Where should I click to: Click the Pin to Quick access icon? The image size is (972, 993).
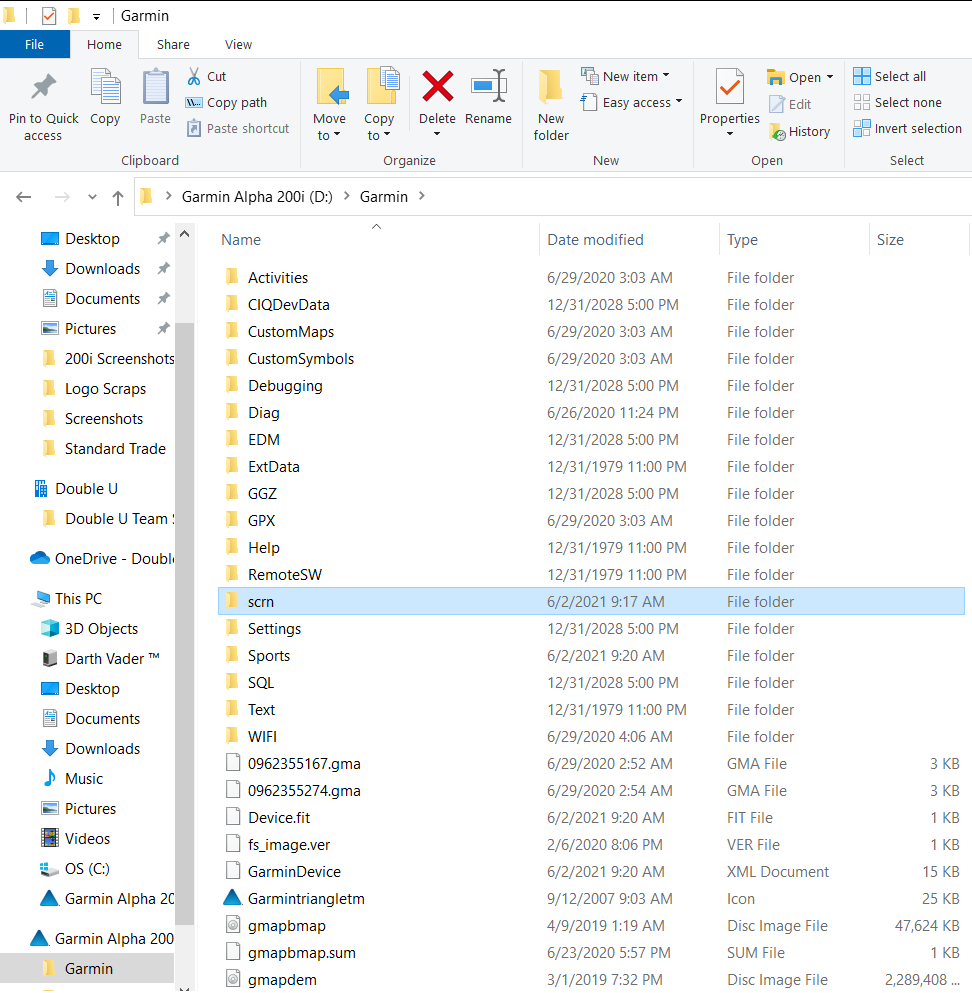[x=43, y=88]
